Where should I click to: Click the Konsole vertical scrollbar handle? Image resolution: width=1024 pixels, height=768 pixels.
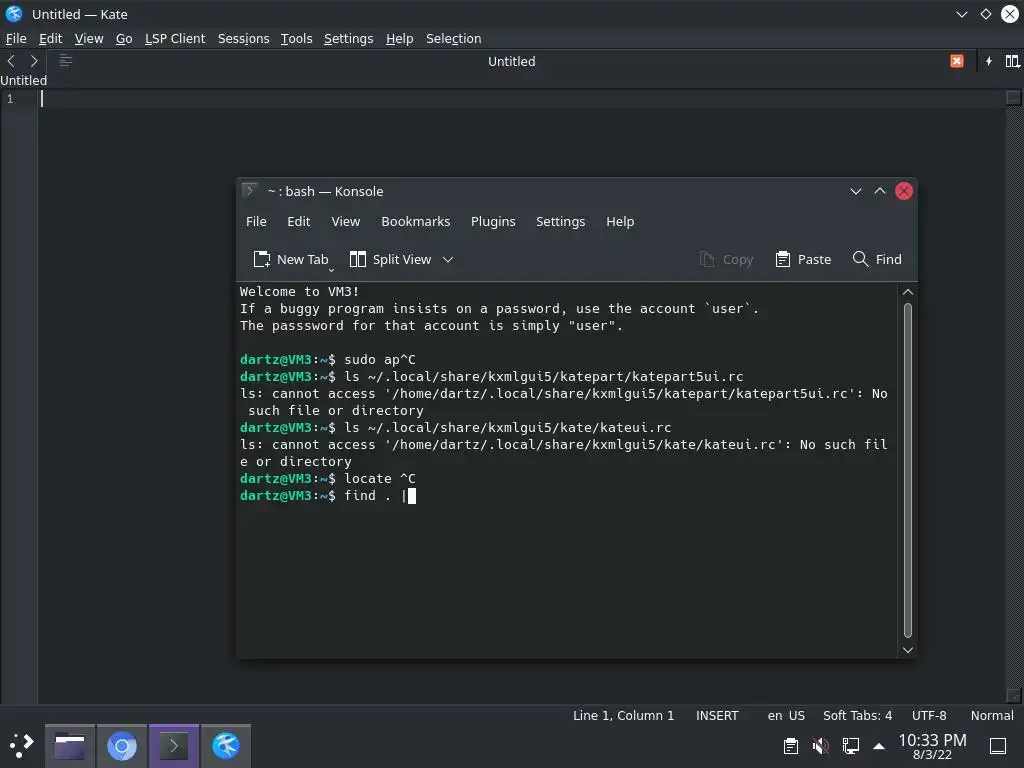point(908,470)
